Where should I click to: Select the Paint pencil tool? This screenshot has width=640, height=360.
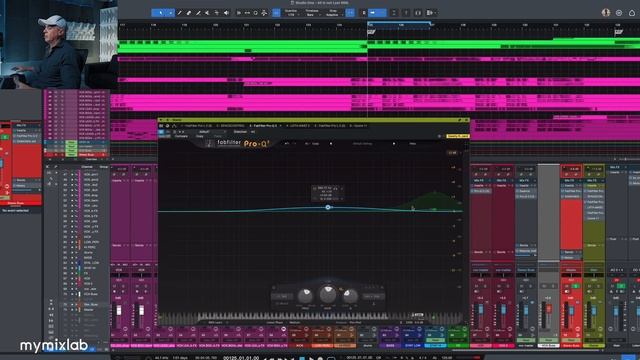180,13
